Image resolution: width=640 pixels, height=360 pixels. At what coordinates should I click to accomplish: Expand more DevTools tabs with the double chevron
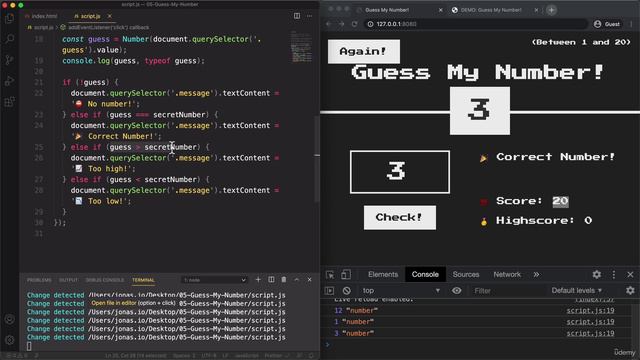click(536, 275)
